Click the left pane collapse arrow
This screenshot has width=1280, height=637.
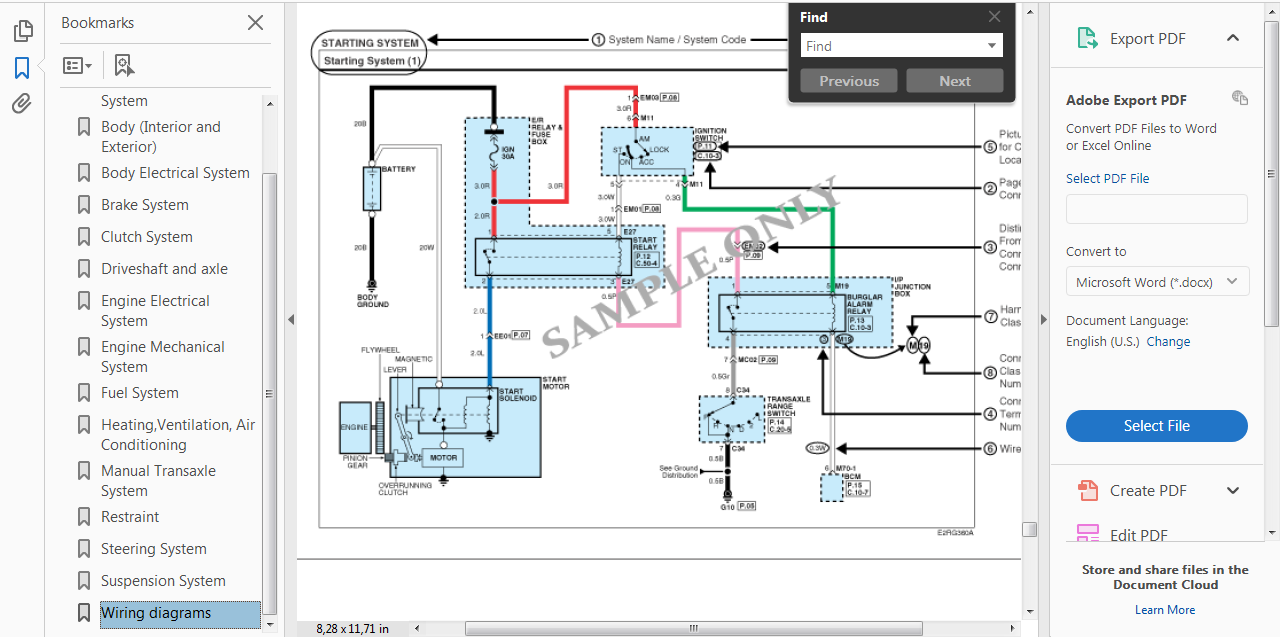pos(291,320)
